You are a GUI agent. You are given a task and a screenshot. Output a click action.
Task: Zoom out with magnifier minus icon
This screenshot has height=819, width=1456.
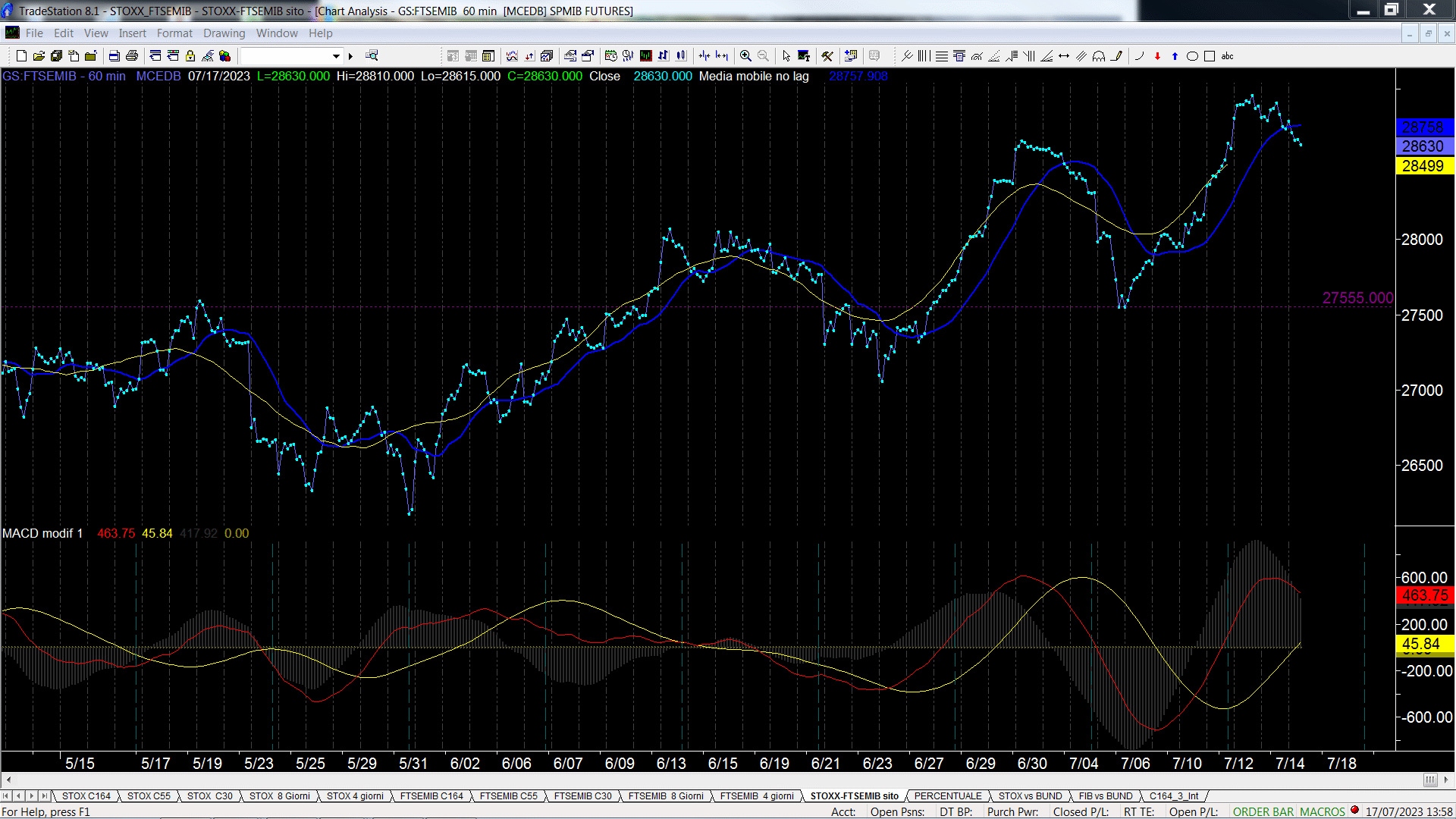[763, 56]
